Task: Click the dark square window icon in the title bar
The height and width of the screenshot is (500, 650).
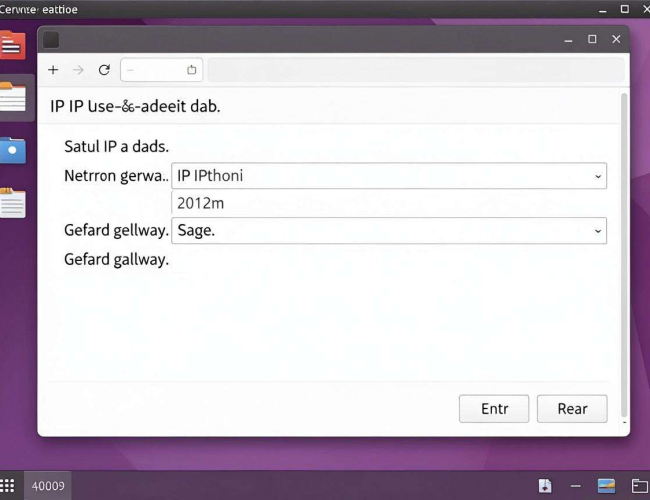Action: pyautogui.click(x=51, y=40)
